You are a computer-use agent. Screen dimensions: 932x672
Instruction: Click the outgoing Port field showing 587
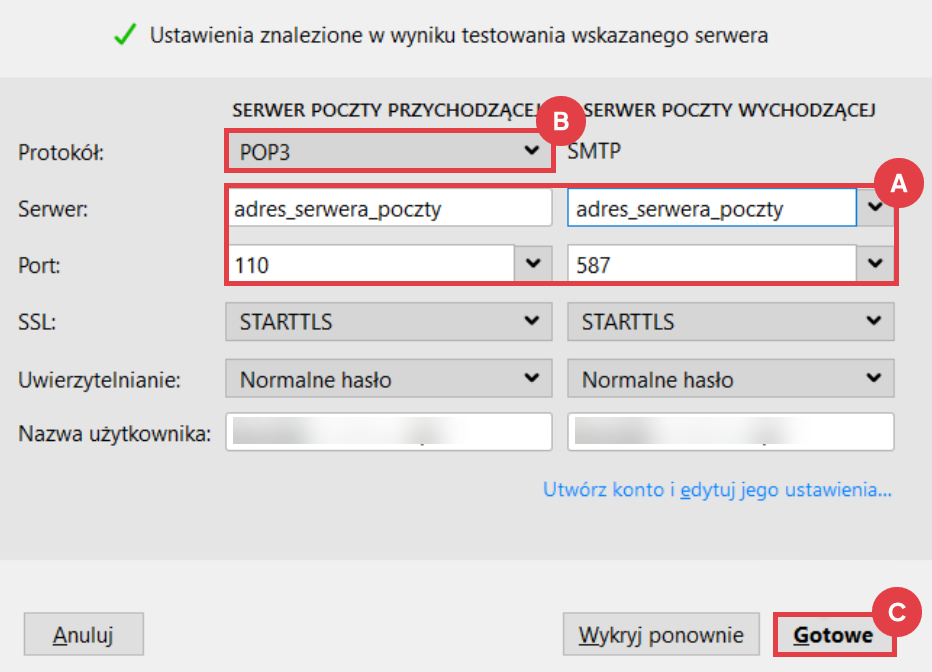(711, 264)
